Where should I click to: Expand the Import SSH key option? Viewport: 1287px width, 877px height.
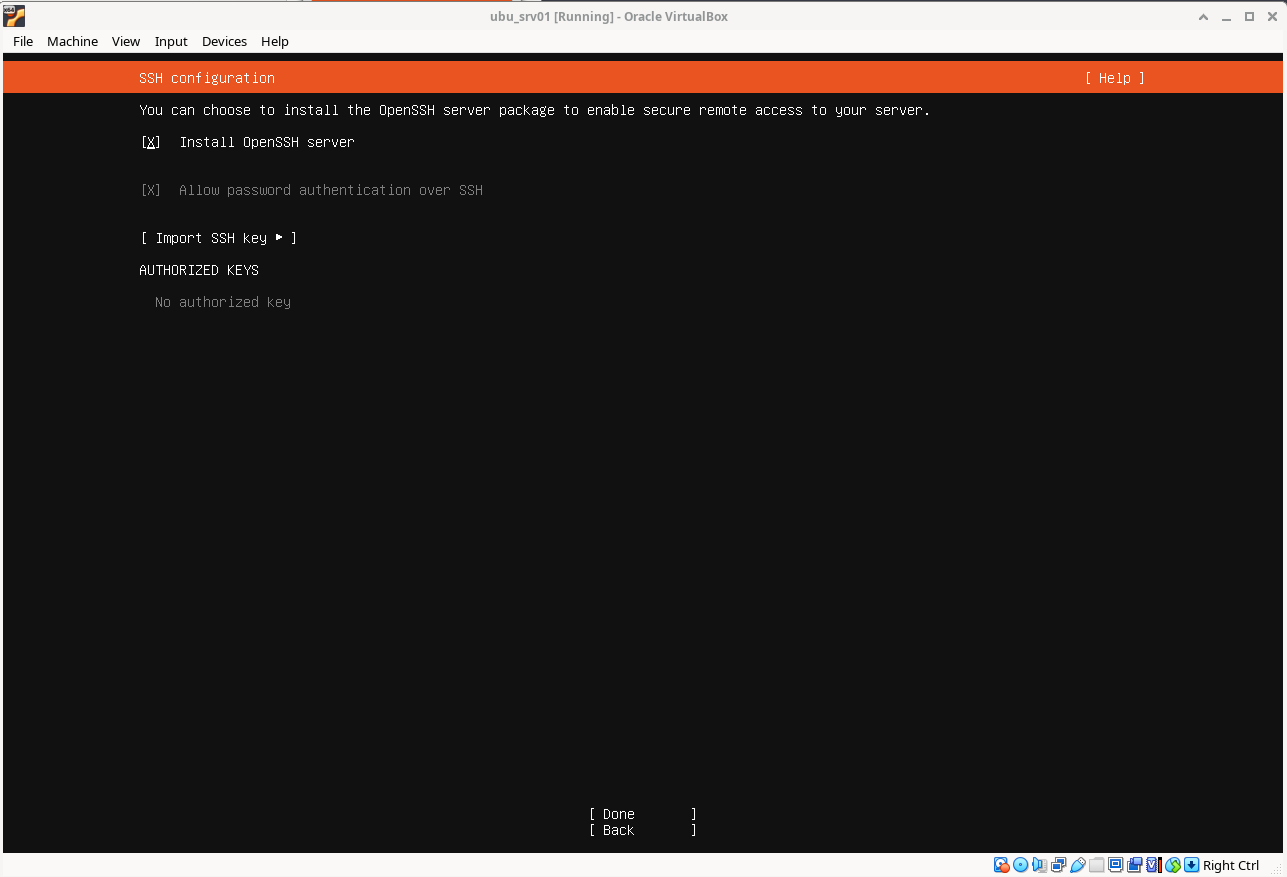[218, 238]
